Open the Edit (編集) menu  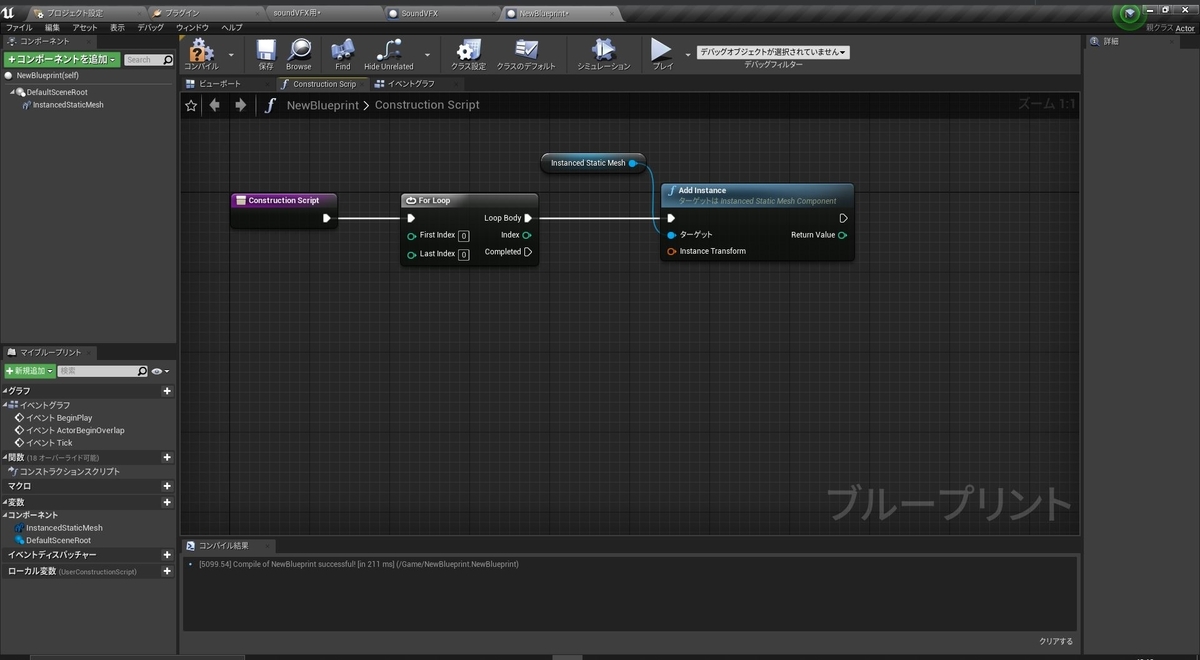[52, 27]
